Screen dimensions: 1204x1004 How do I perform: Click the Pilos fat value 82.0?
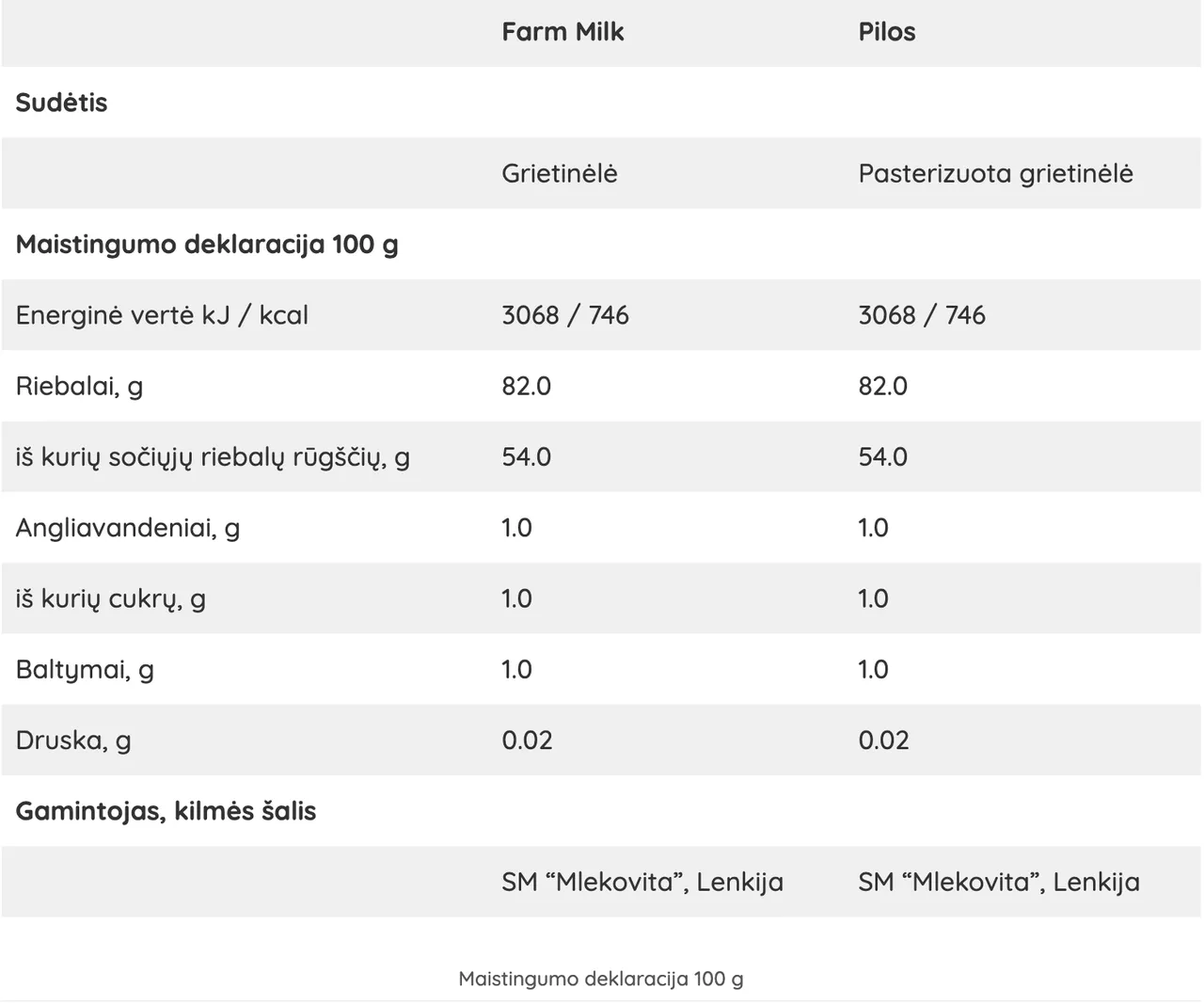[x=882, y=386]
